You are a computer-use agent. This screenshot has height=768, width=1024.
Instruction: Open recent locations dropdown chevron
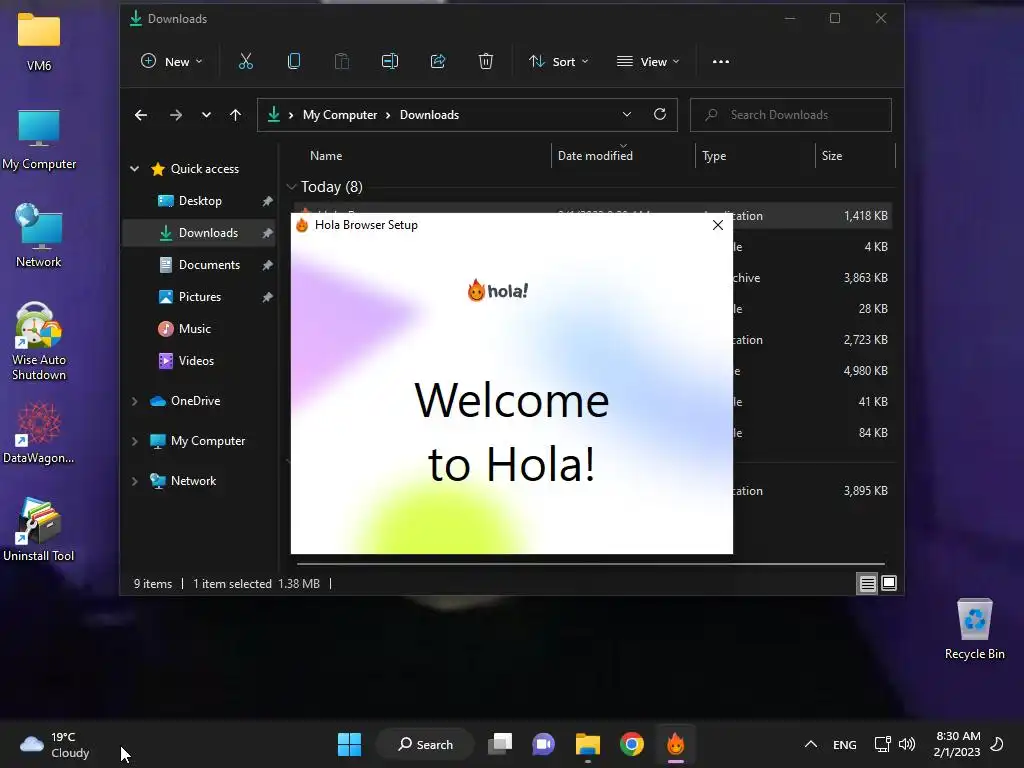tap(206, 115)
